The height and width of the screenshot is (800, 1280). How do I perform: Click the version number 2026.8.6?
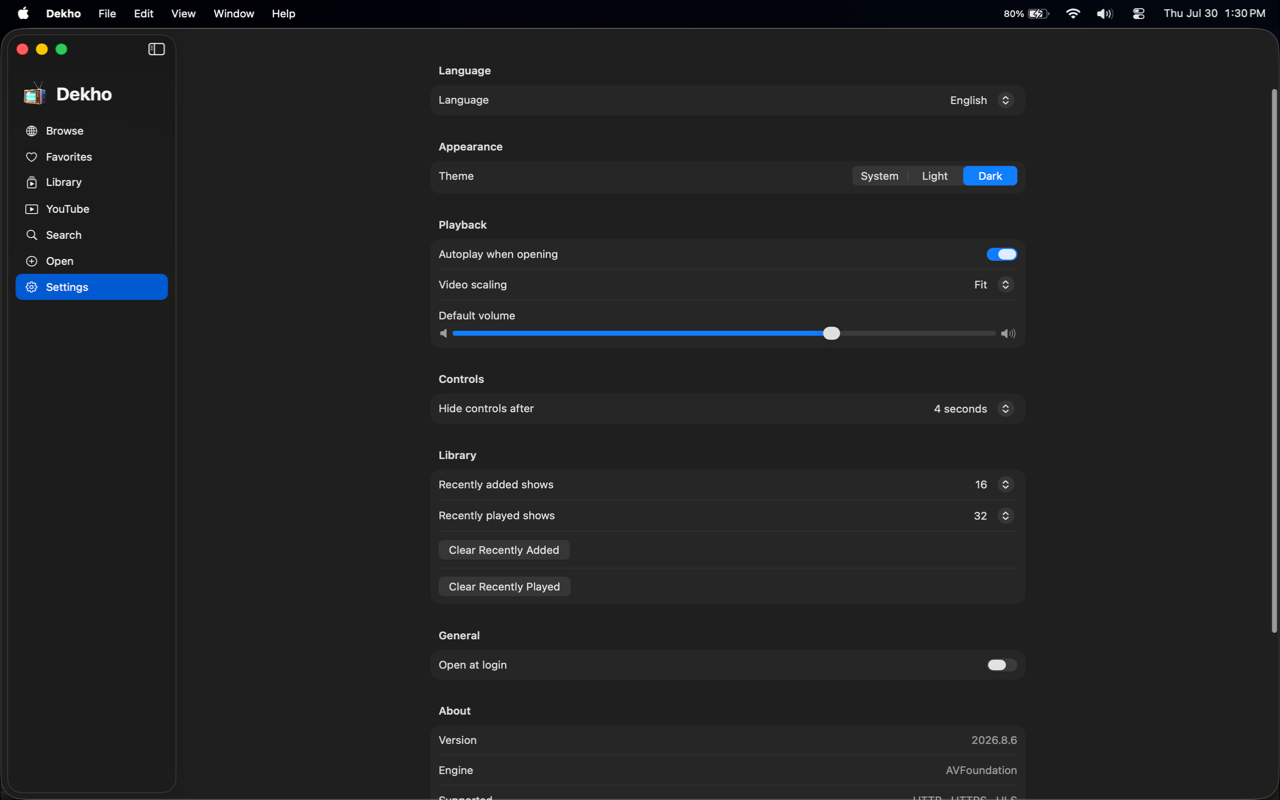pyautogui.click(x=994, y=741)
